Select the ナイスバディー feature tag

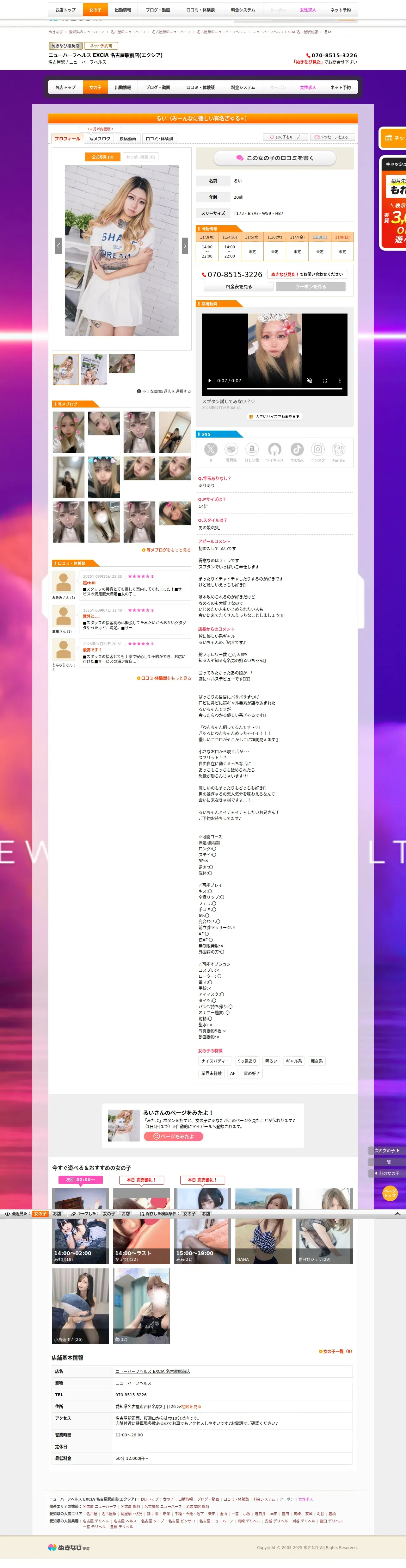coord(215,1061)
